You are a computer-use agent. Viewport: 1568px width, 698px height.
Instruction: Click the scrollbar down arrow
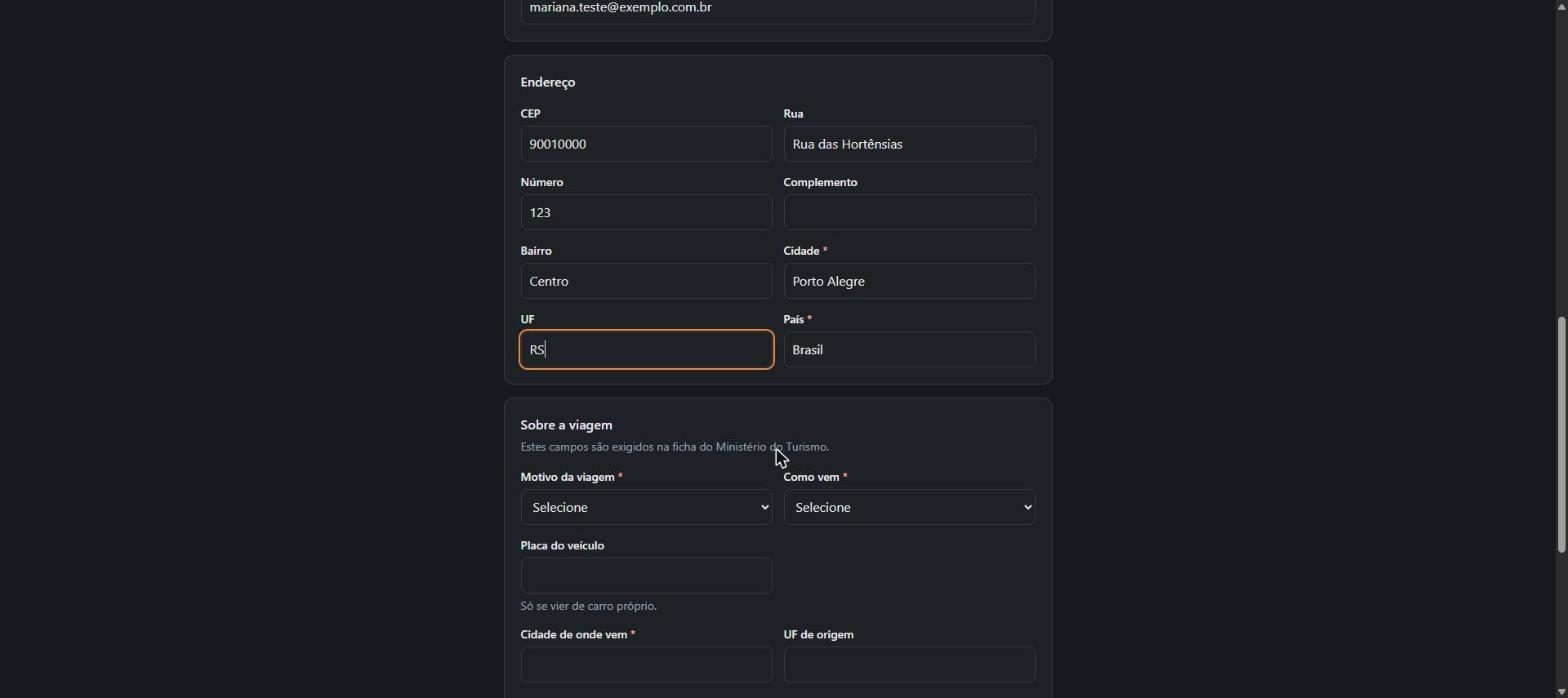tap(1560, 691)
